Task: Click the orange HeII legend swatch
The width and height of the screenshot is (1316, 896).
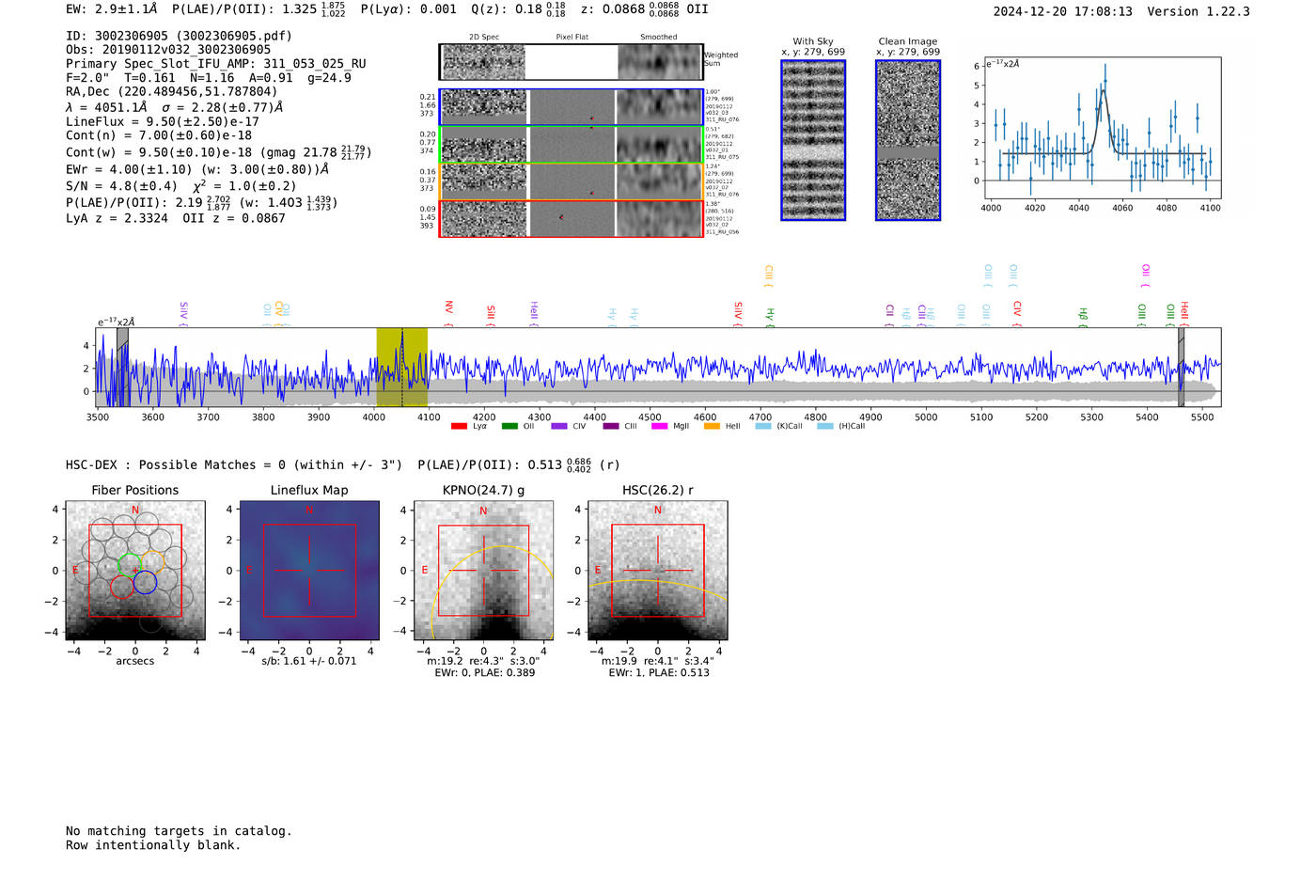Action: pos(712,426)
